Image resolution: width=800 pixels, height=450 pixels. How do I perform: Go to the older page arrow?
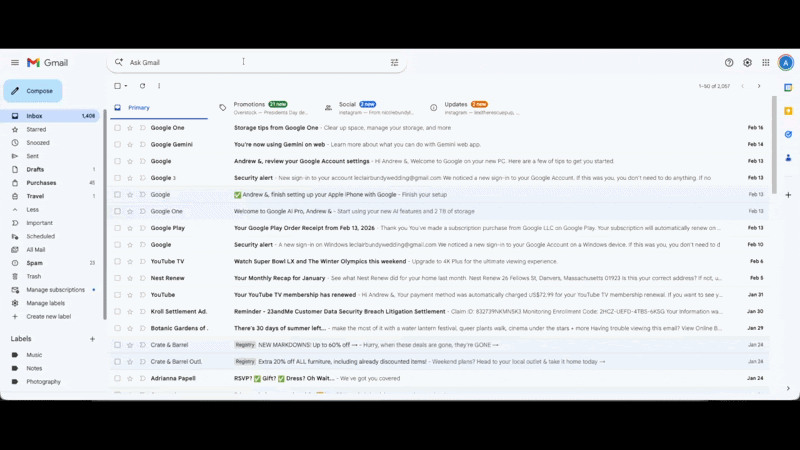click(759, 86)
